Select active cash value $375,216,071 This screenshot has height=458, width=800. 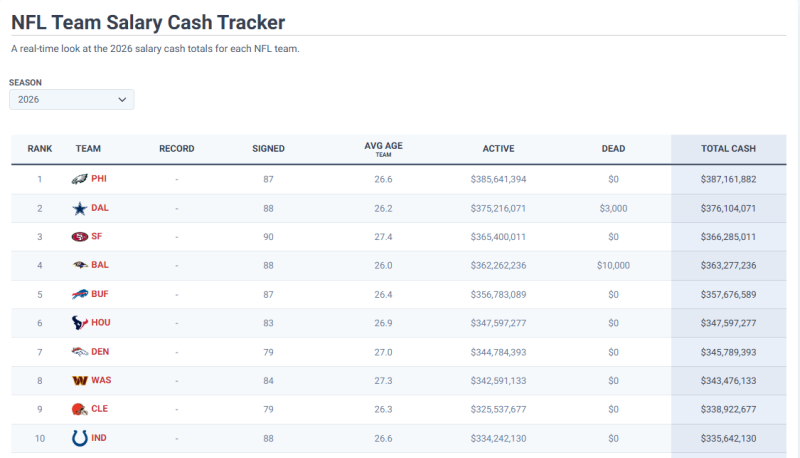498,208
